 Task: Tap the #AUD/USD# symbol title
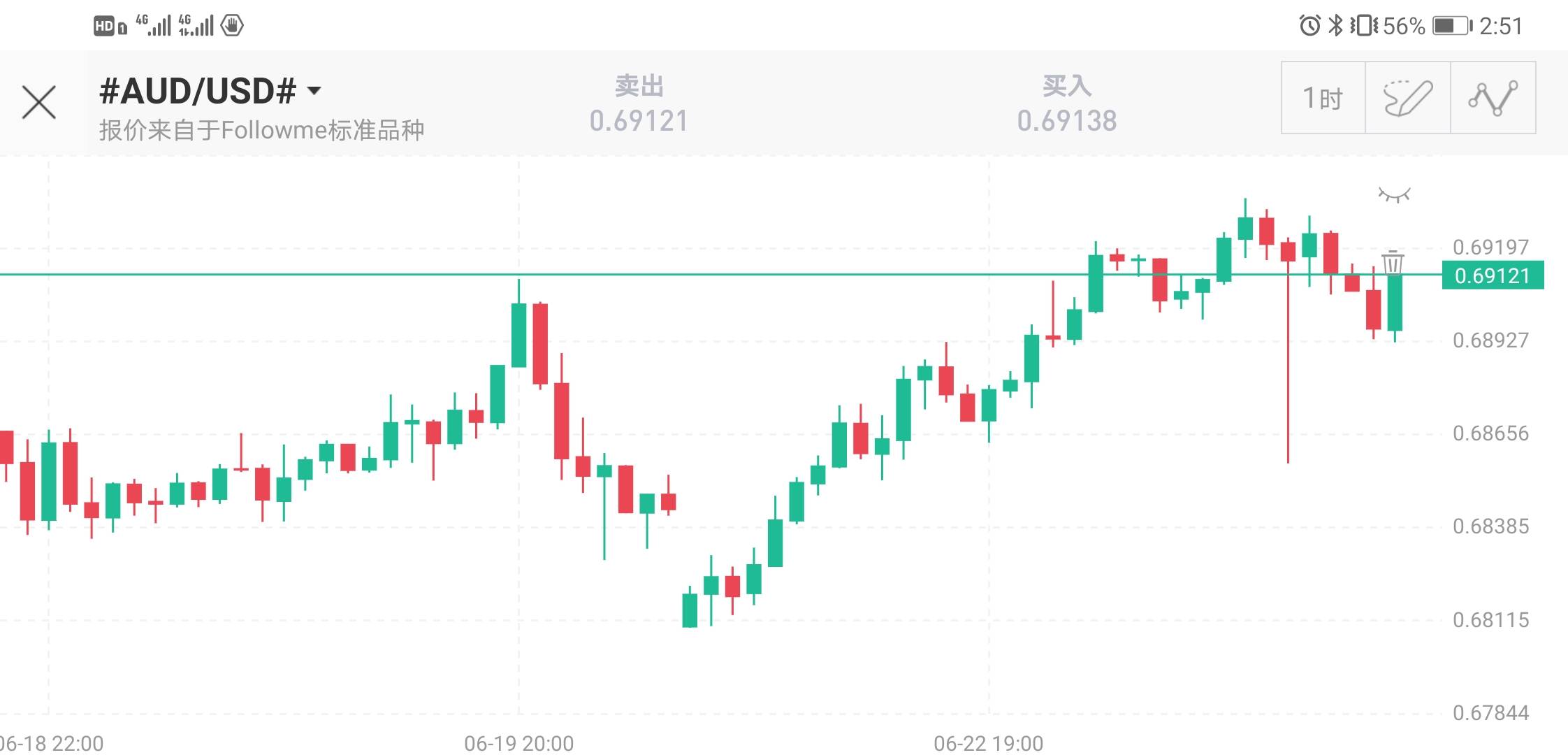pyautogui.click(x=198, y=91)
